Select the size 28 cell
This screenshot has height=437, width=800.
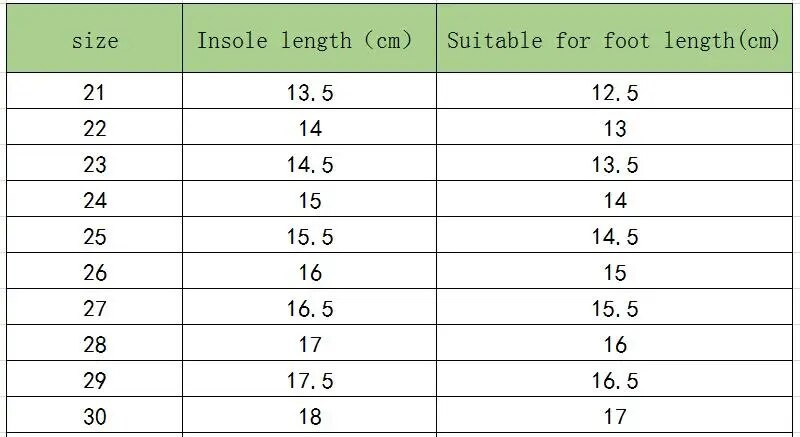point(95,345)
